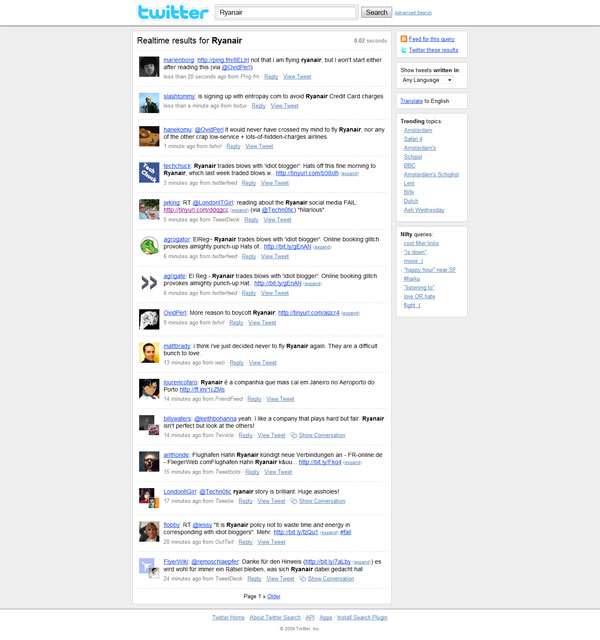600x640 pixels.
Task: Click the Twitter logo
Action: [173, 12]
